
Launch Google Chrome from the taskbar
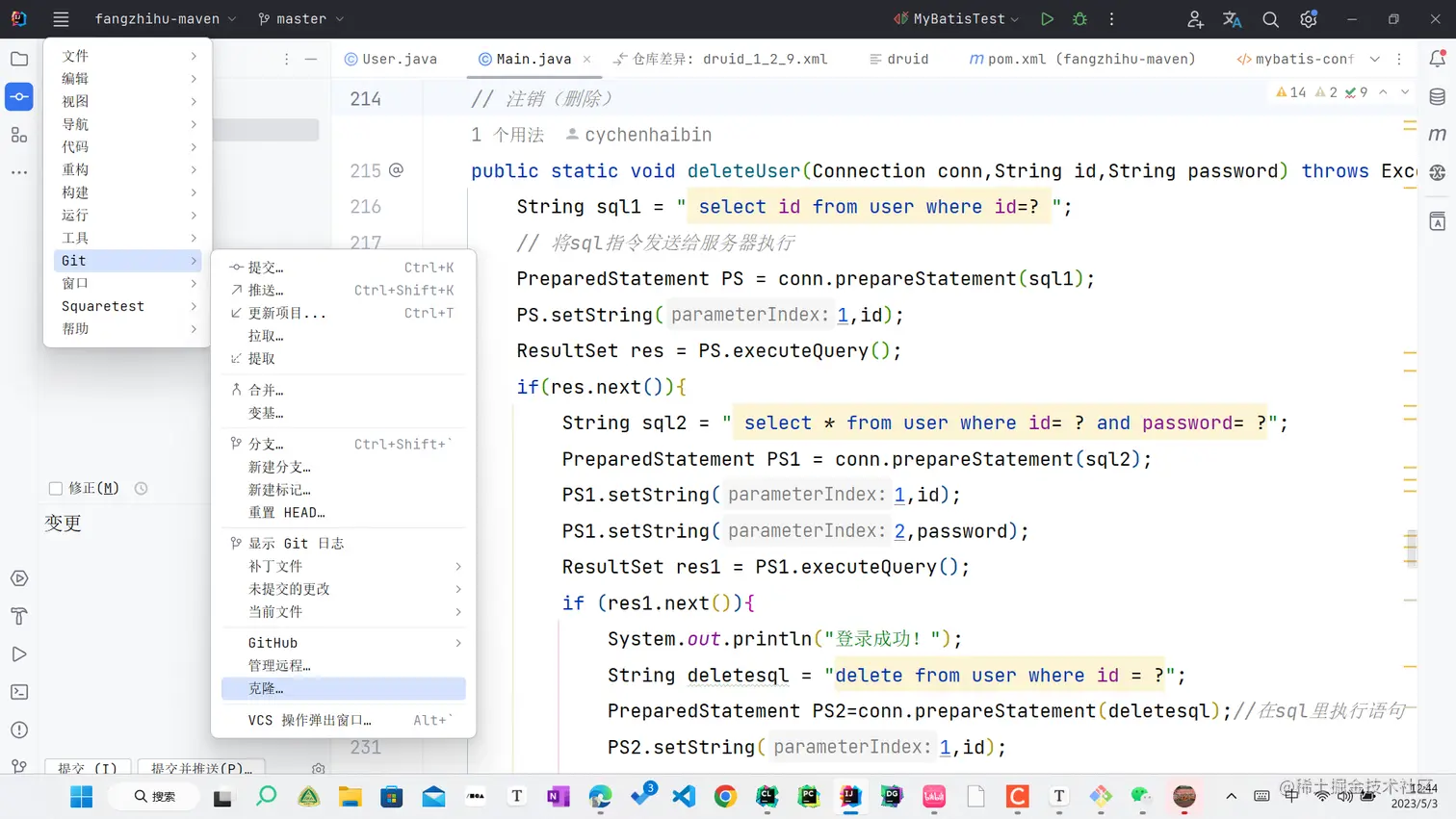(x=725, y=796)
